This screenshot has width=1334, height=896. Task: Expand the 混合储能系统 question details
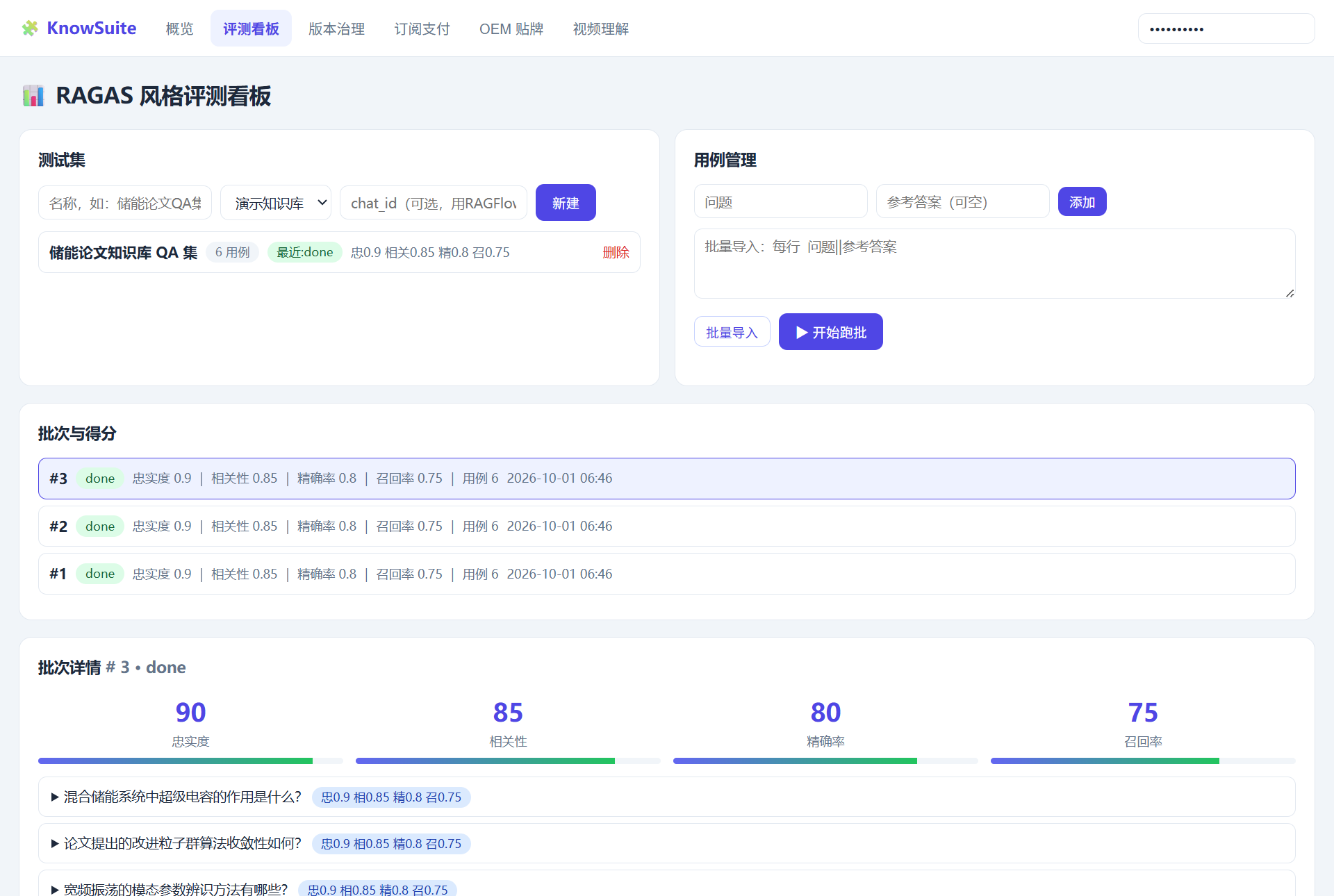click(666, 797)
